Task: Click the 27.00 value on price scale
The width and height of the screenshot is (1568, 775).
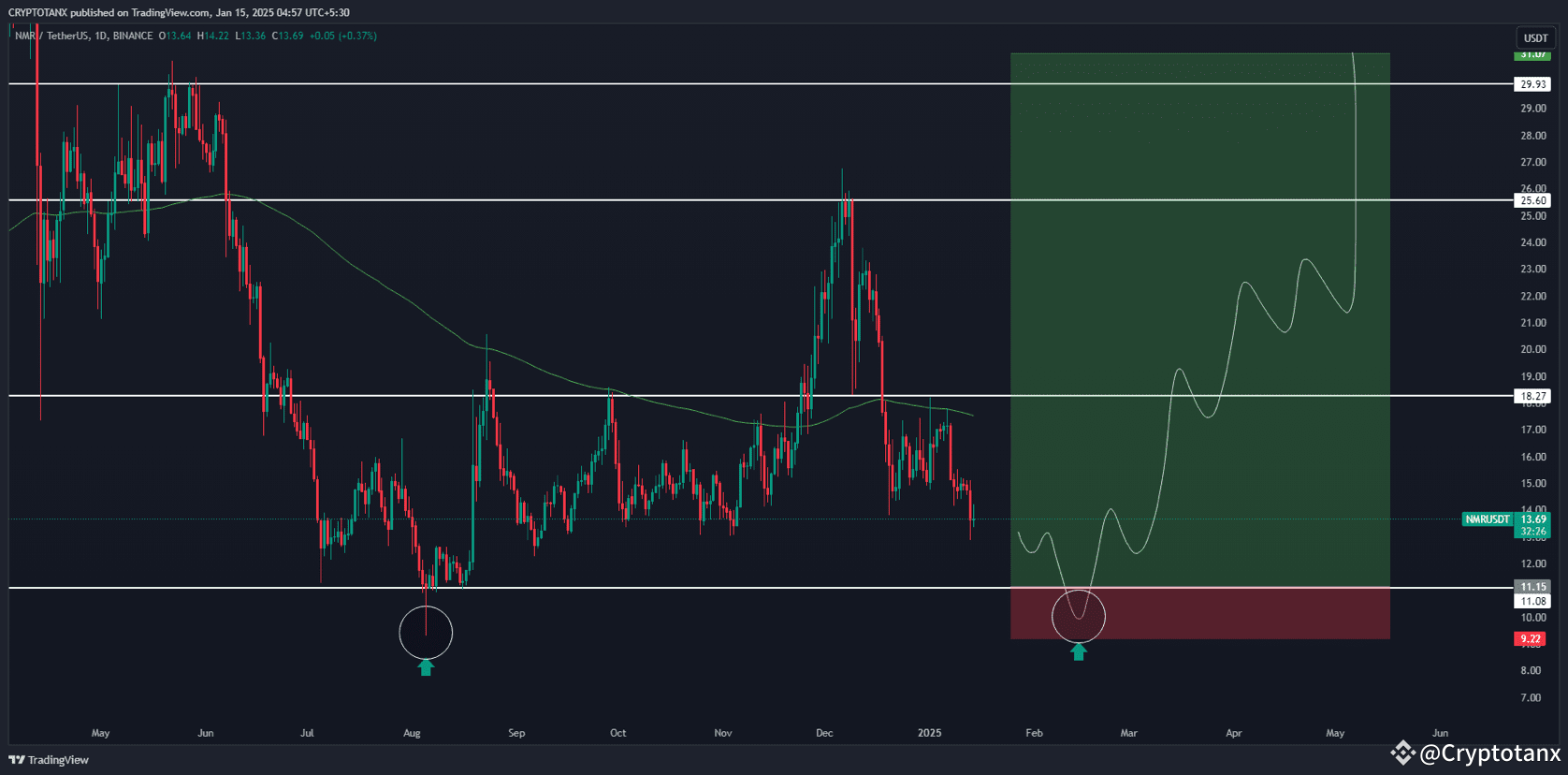Action: click(x=1533, y=163)
